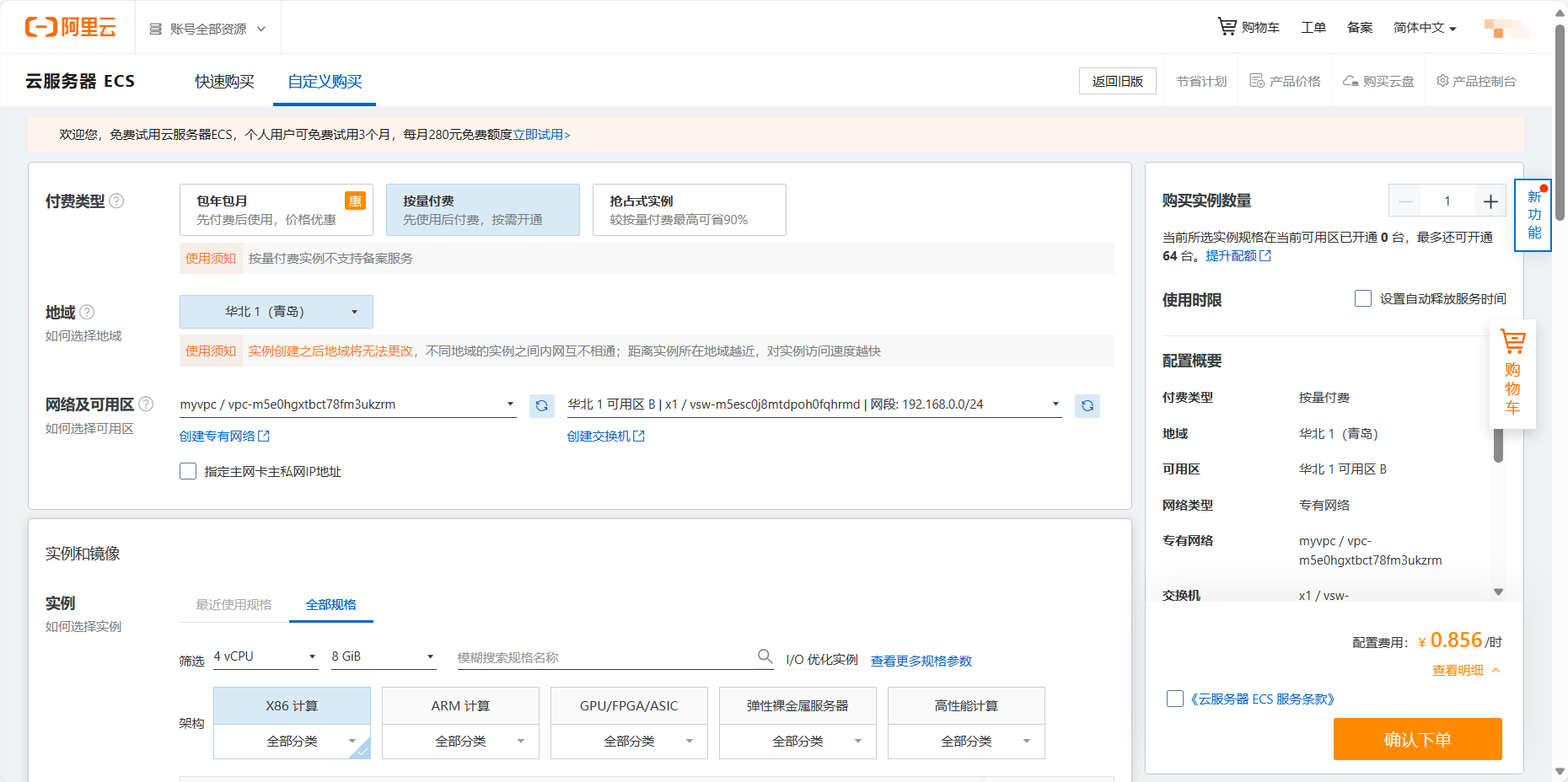The image size is (1568, 782).
Task: Click 查看明细 cost detail link
Action: (x=1458, y=670)
